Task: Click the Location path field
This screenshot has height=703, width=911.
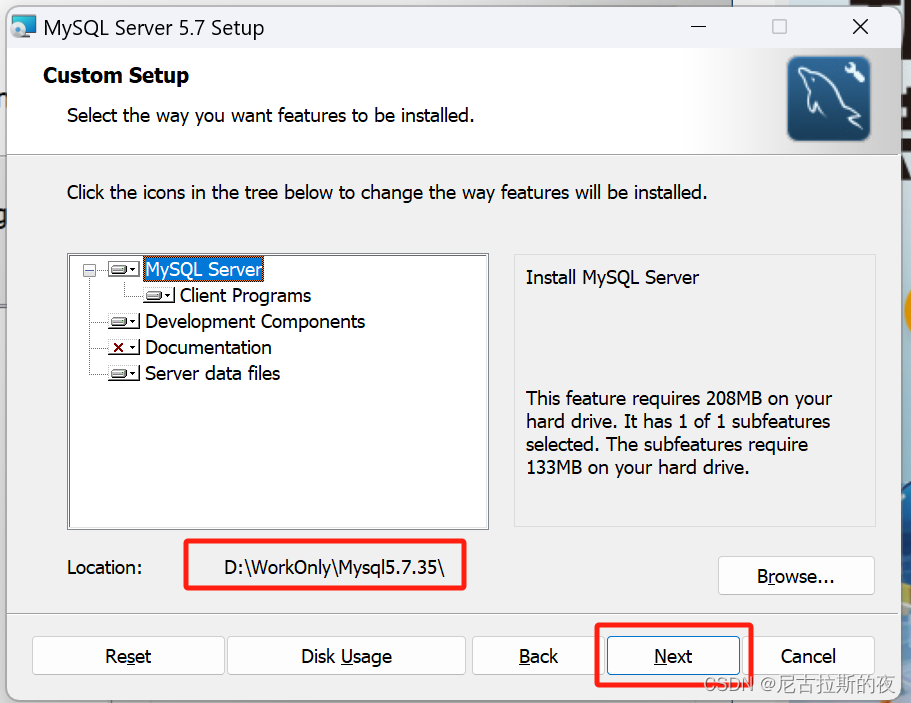Action: [323, 566]
